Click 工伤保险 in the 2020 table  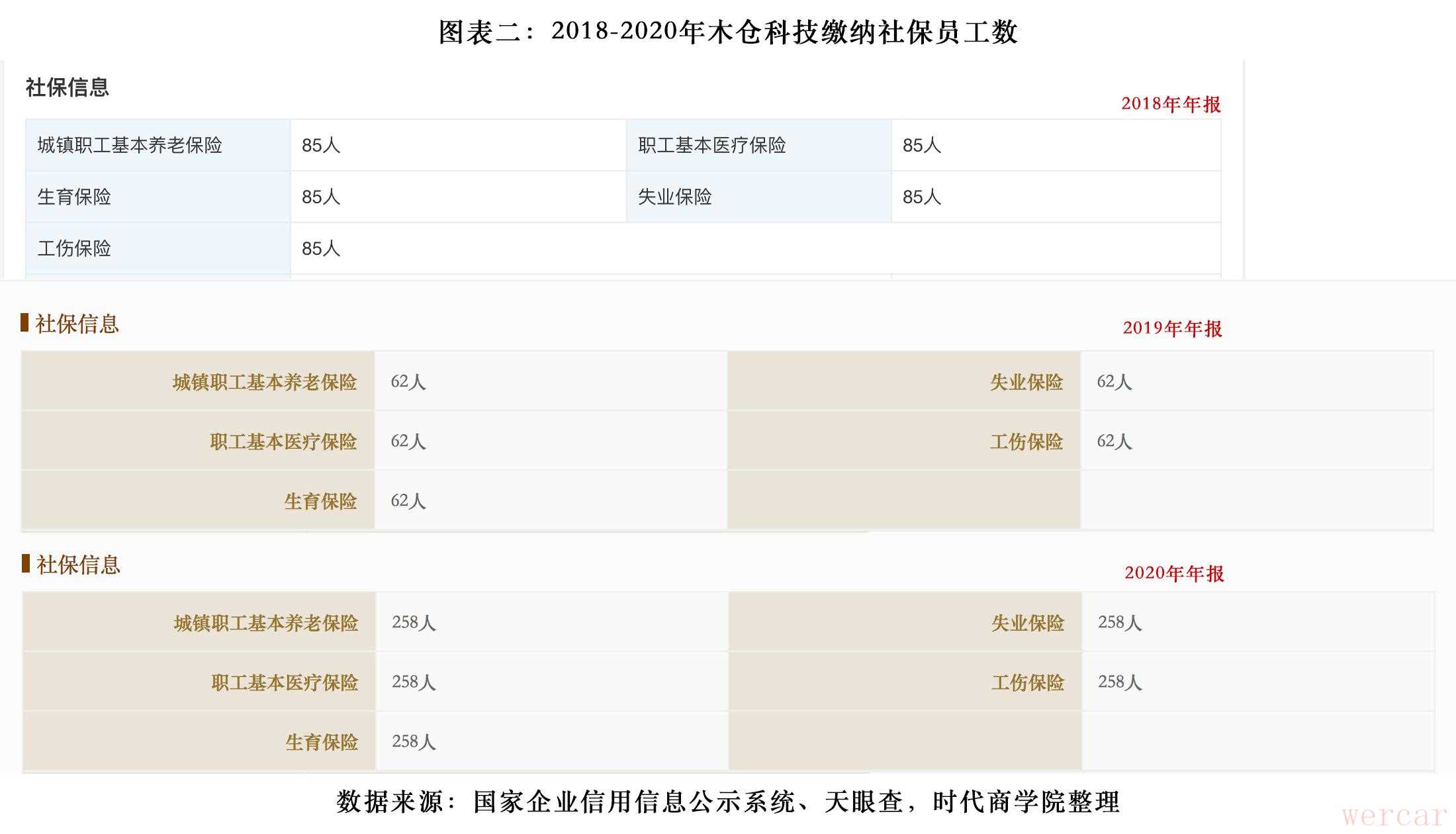[x=1028, y=682]
